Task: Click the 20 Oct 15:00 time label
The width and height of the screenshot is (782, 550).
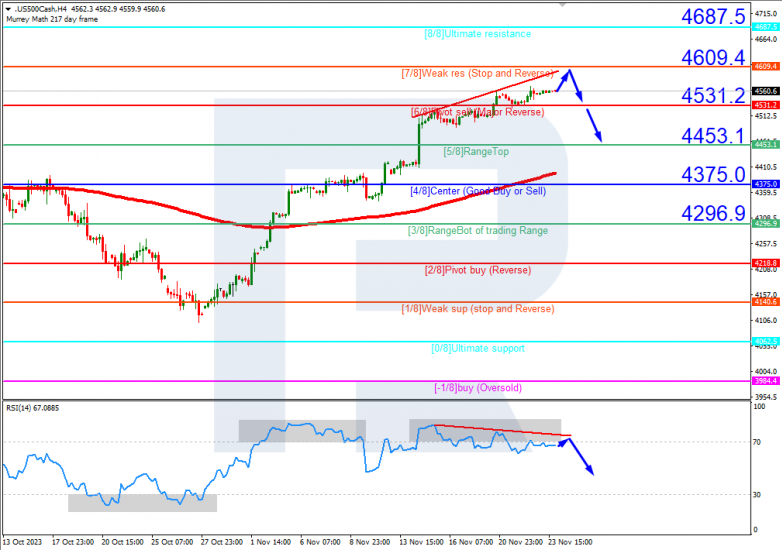Action: click(x=122, y=542)
